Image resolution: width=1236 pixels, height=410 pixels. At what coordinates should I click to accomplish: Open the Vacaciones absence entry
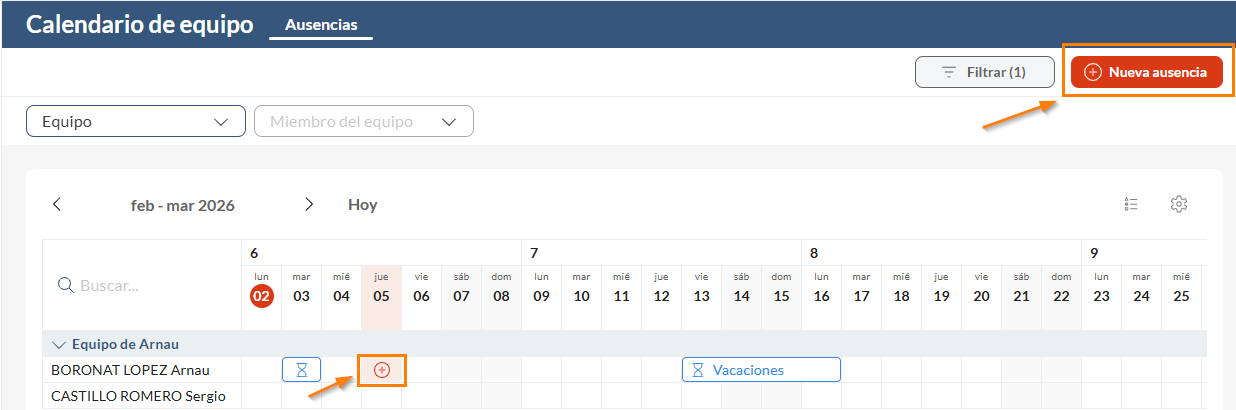click(x=761, y=370)
